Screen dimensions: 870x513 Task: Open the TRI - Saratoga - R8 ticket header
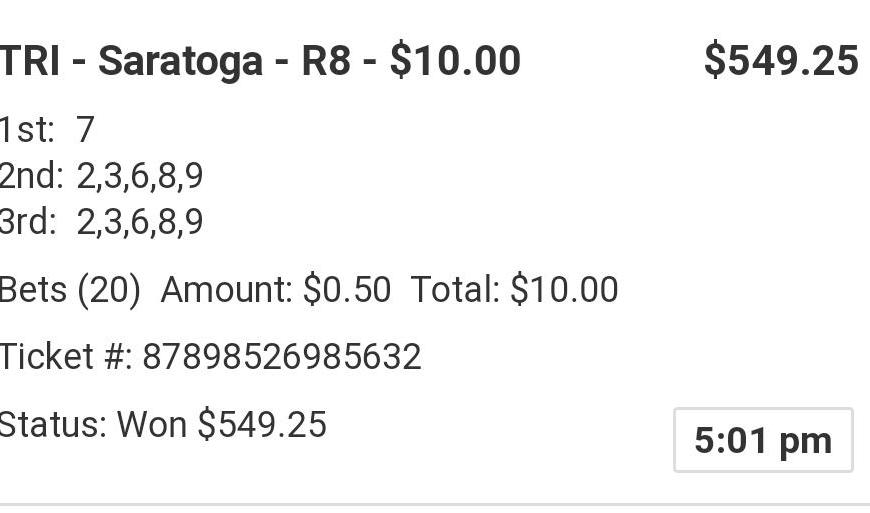click(x=260, y=61)
